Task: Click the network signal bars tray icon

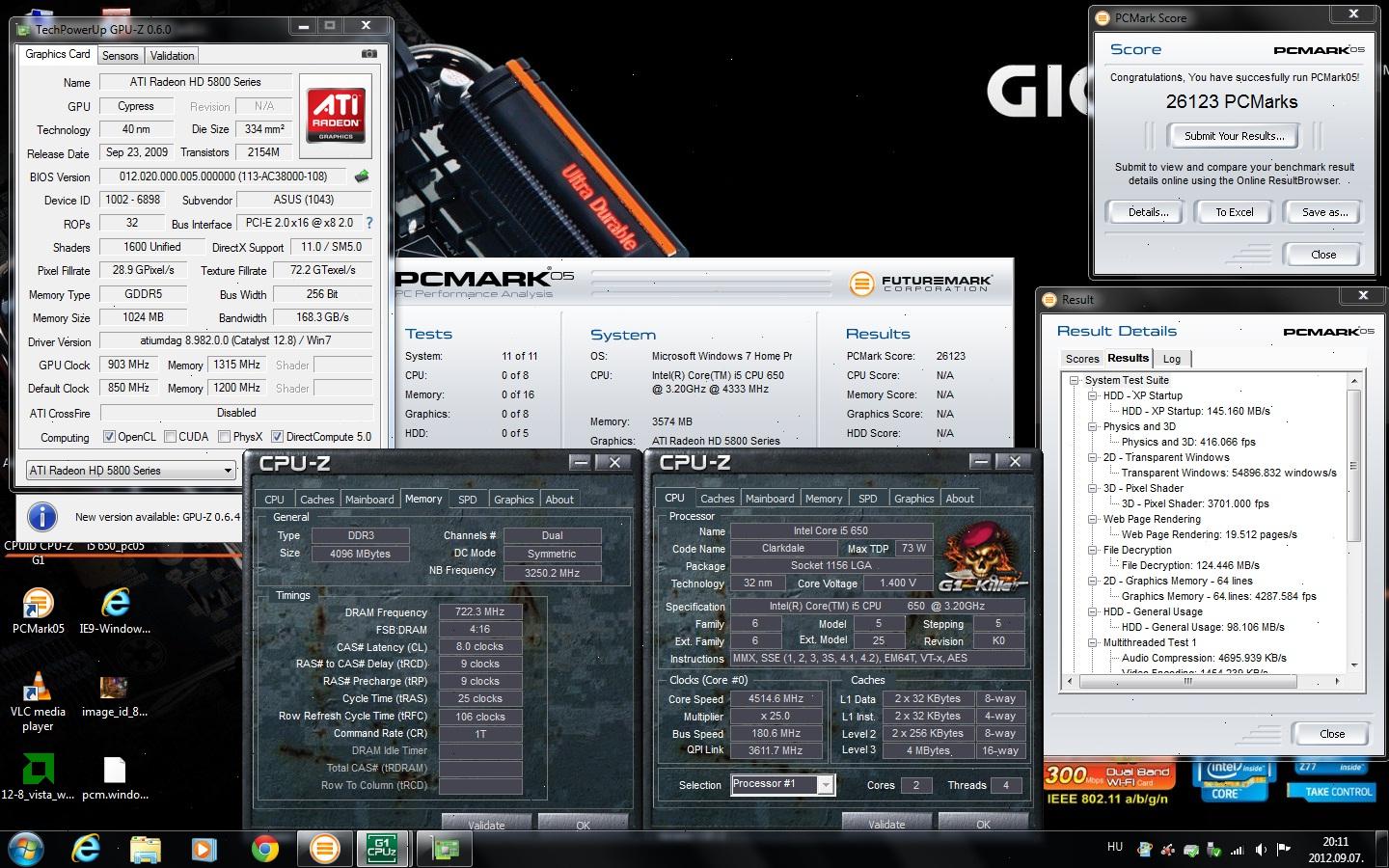Action: pyautogui.click(x=1237, y=850)
